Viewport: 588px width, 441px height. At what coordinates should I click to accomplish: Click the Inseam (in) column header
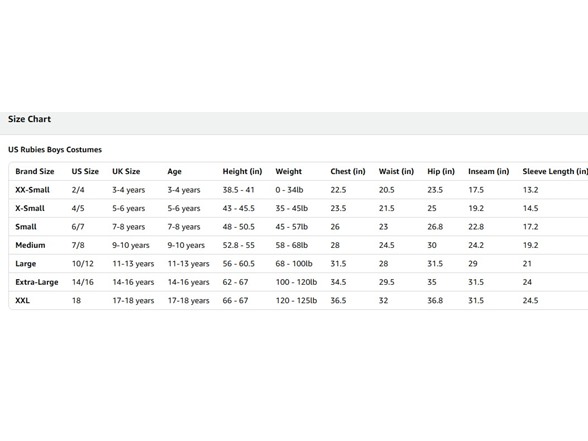[x=488, y=171]
